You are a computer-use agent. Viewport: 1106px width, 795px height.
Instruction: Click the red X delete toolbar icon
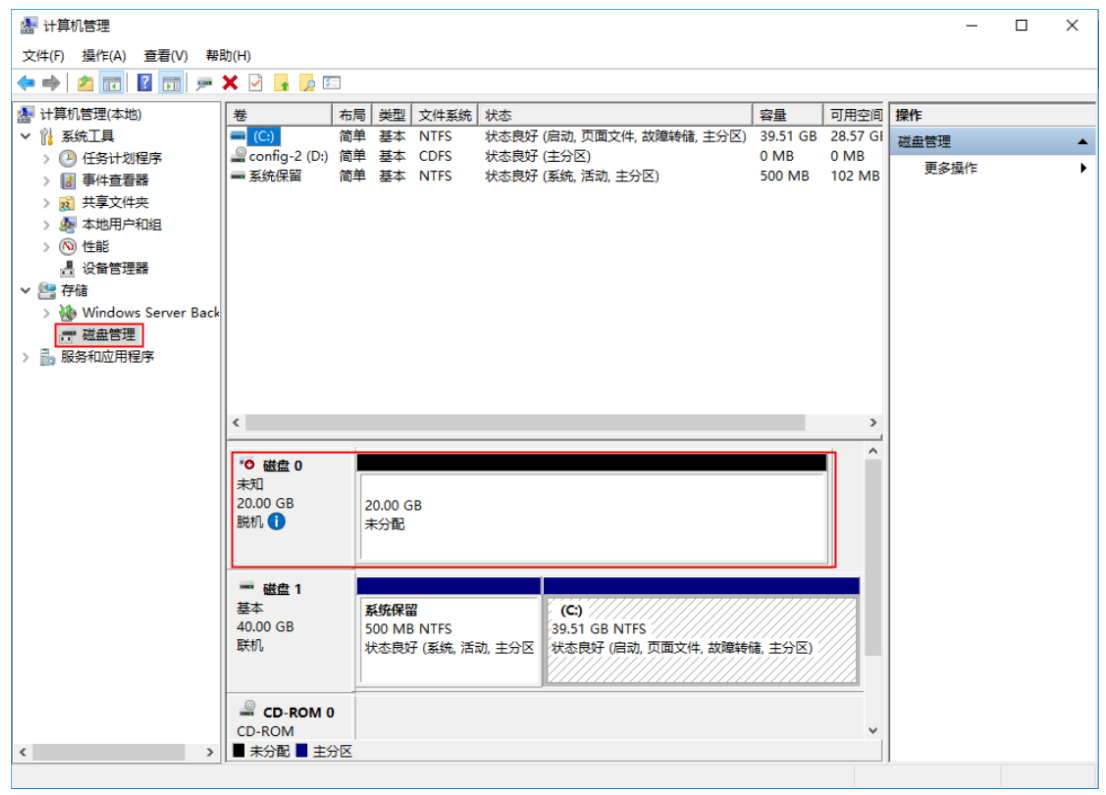(x=230, y=83)
